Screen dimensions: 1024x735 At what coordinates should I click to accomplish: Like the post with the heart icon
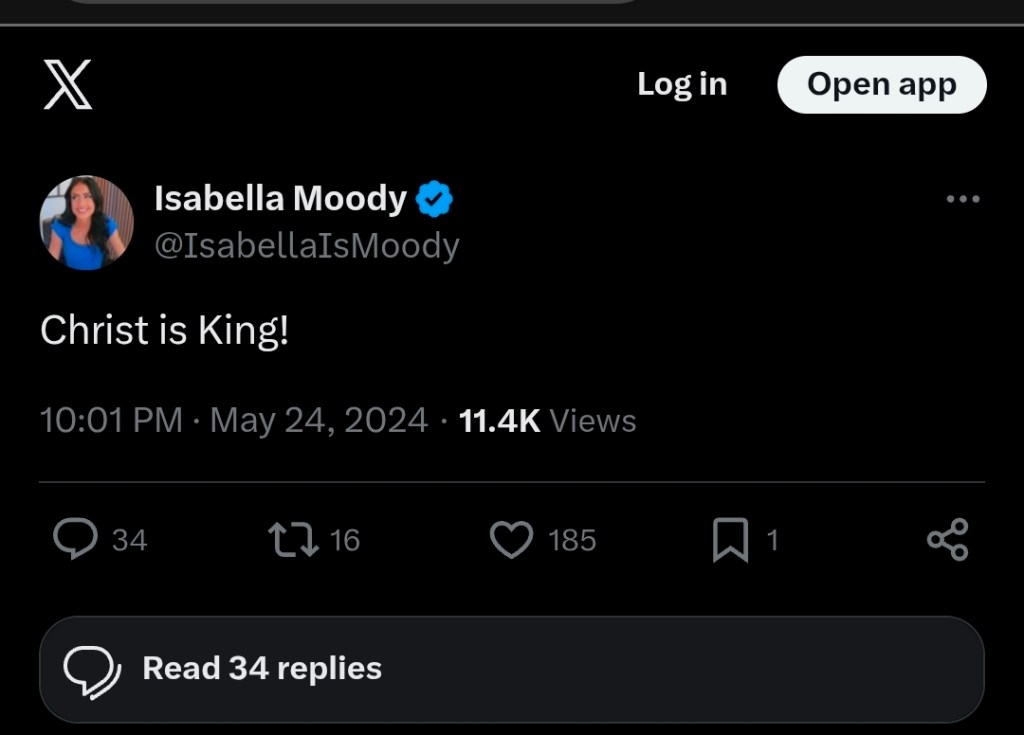(512, 540)
